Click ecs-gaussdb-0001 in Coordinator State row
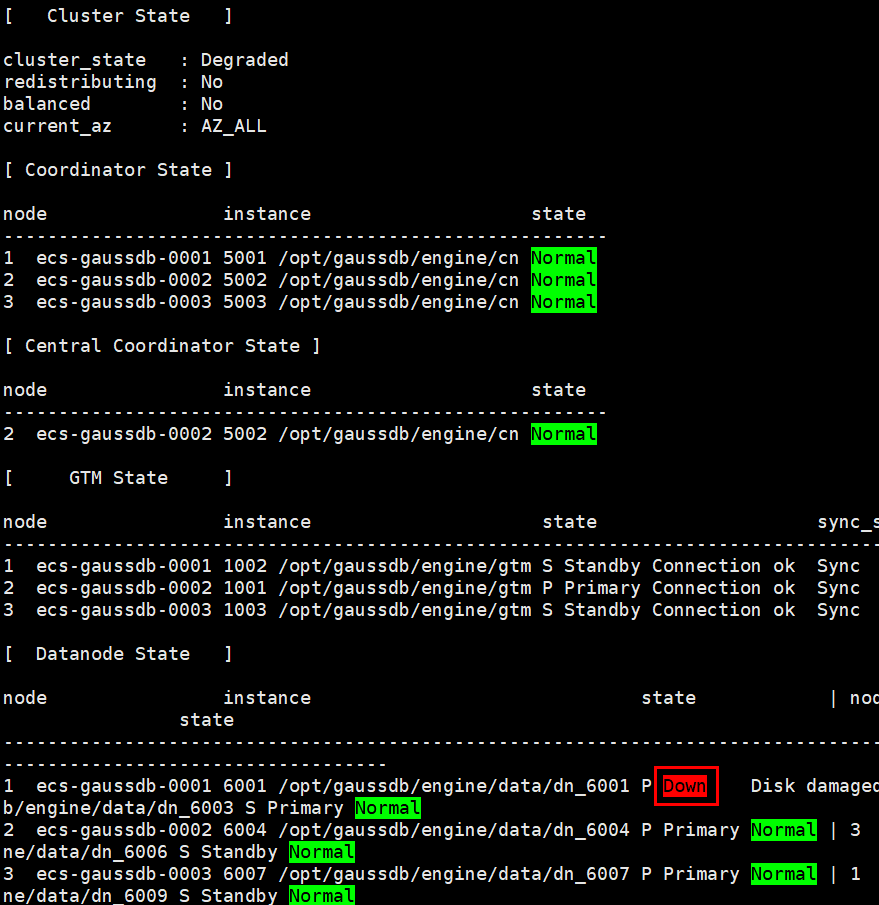 coord(124,258)
